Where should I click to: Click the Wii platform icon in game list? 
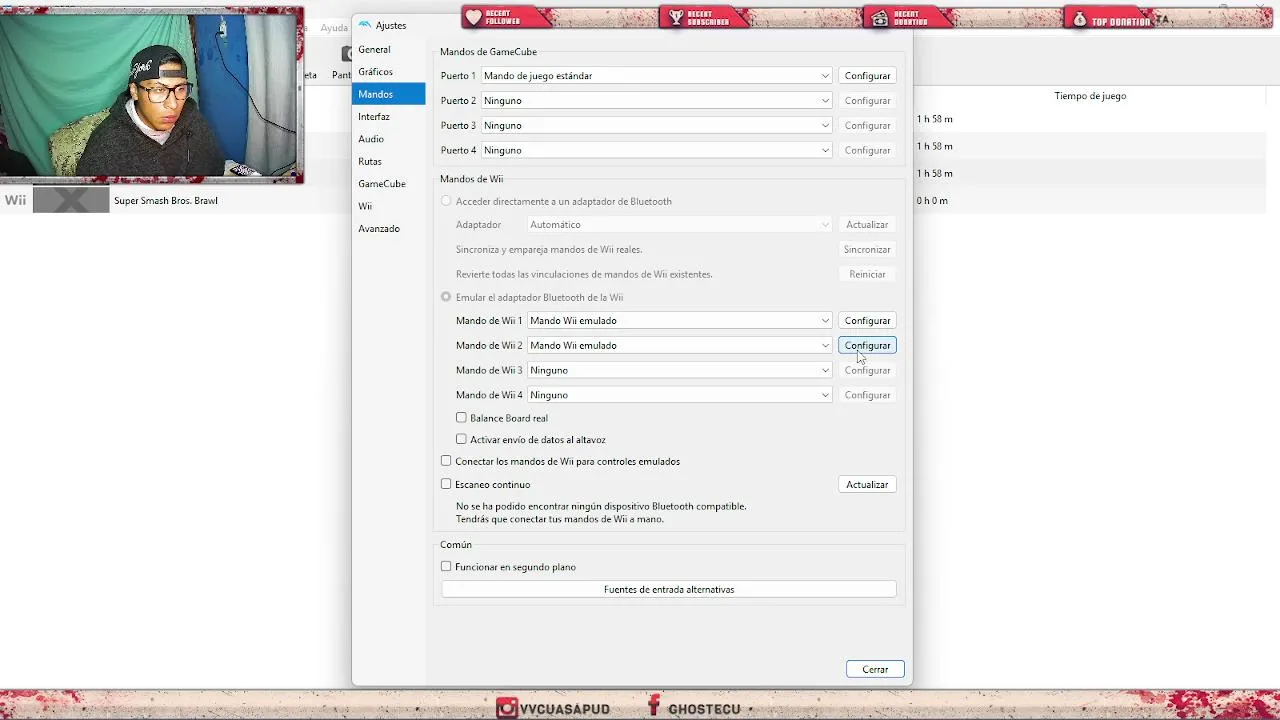pyautogui.click(x=15, y=200)
